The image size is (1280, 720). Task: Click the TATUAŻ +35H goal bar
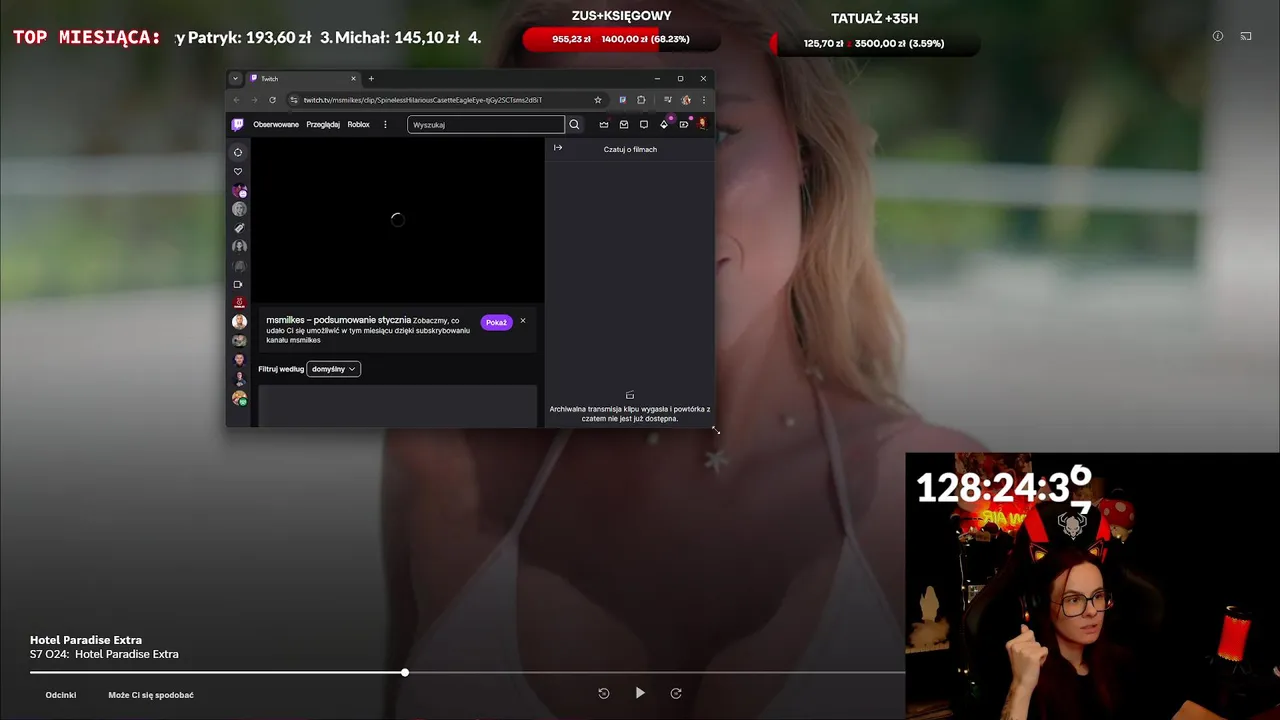(x=874, y=43)
